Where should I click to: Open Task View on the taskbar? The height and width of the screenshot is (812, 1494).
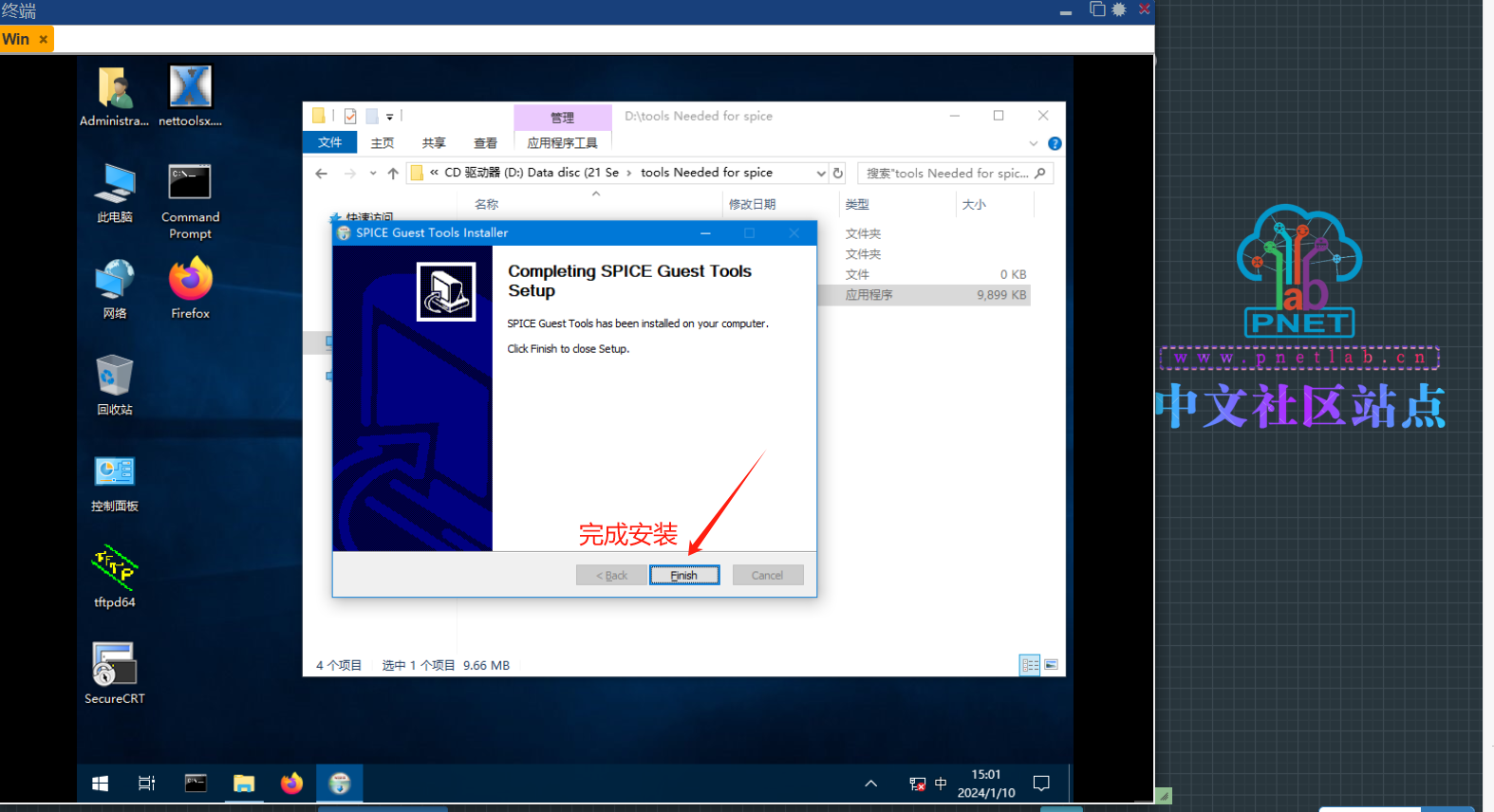(x=147, y=784)
